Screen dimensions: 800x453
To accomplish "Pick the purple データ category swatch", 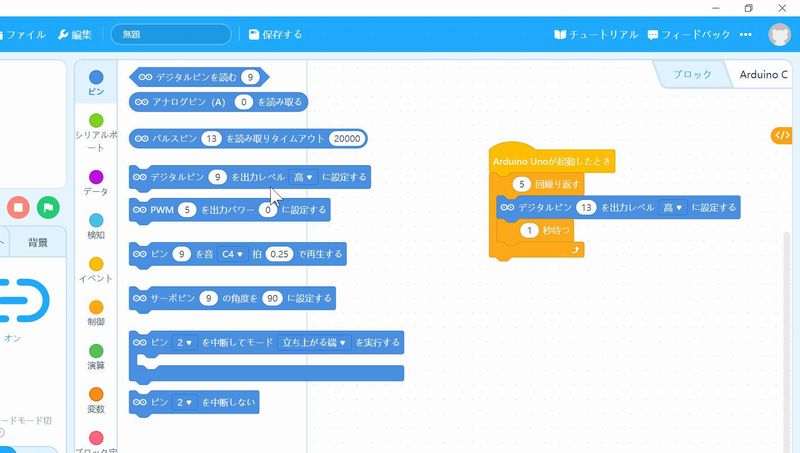I will 96,177.
